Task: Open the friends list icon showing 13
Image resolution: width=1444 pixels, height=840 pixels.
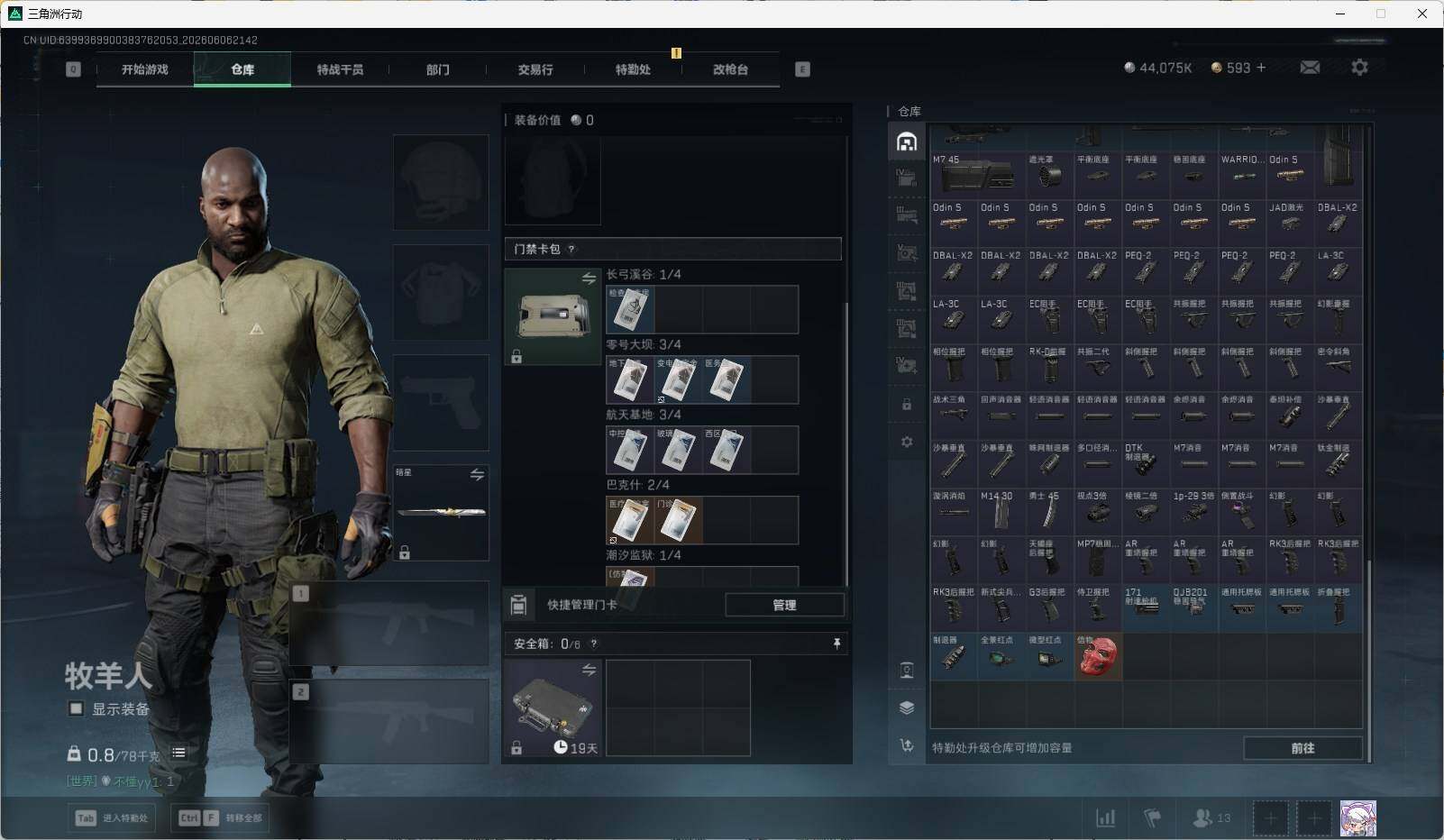Action: pos(1211,817)
